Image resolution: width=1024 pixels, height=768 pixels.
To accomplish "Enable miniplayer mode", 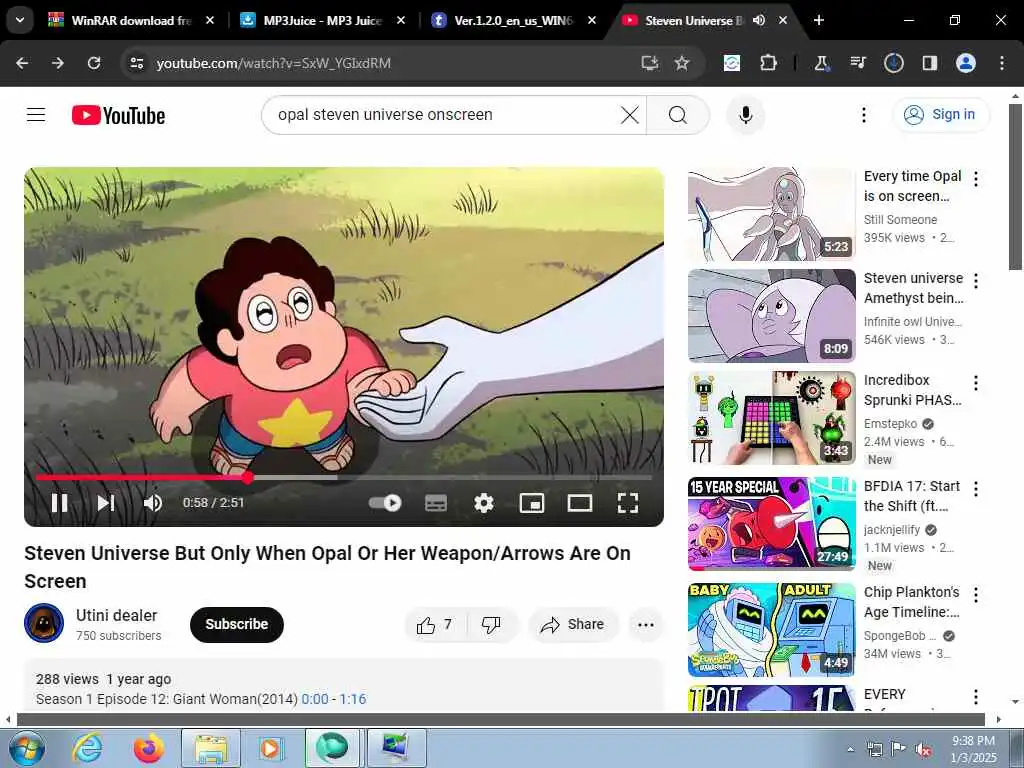I will [x=532, y=503].
